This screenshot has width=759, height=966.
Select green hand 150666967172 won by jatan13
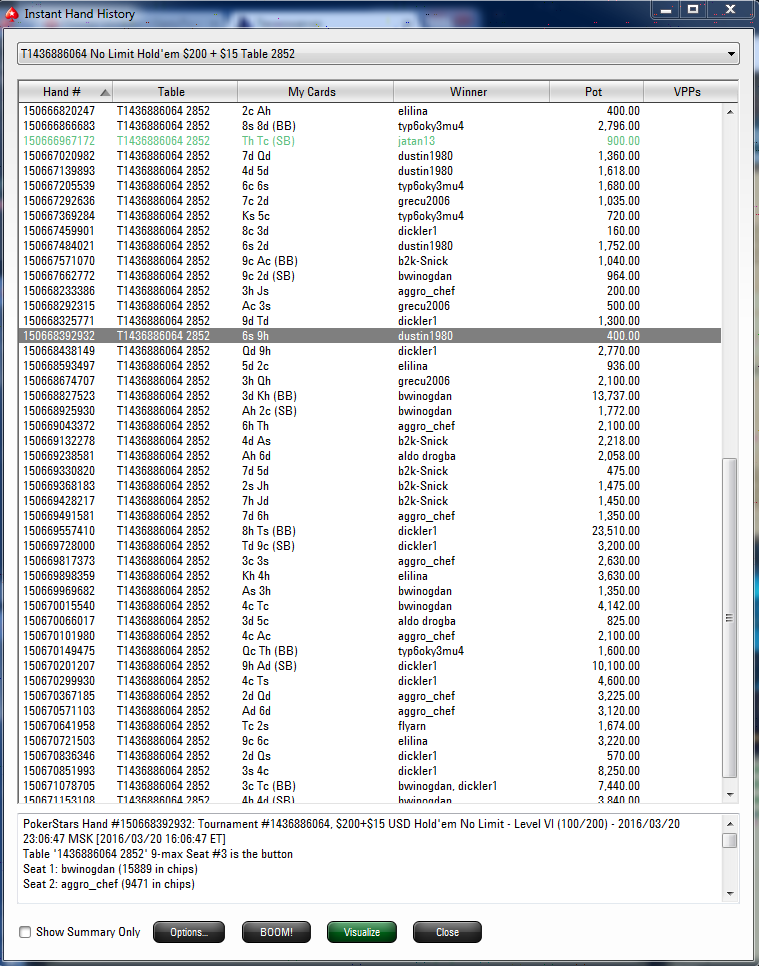click(x=370, y=141)
